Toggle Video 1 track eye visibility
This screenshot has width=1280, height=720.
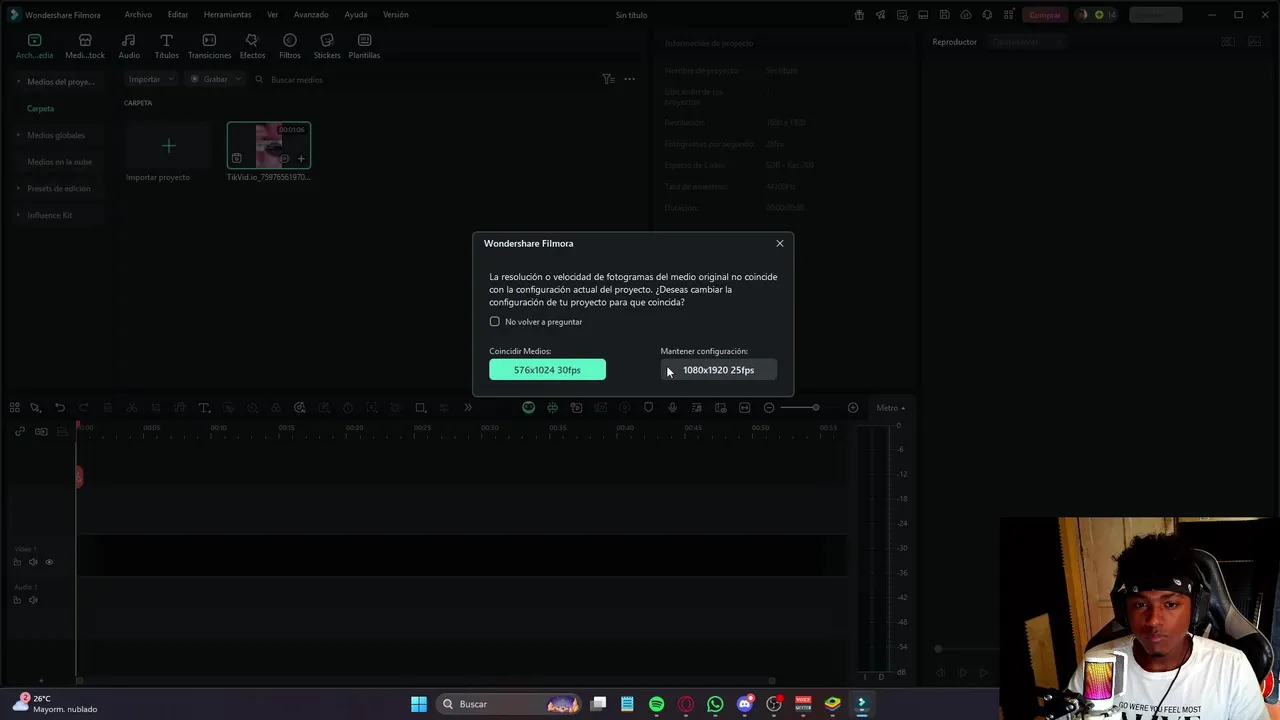pos(49,562)
